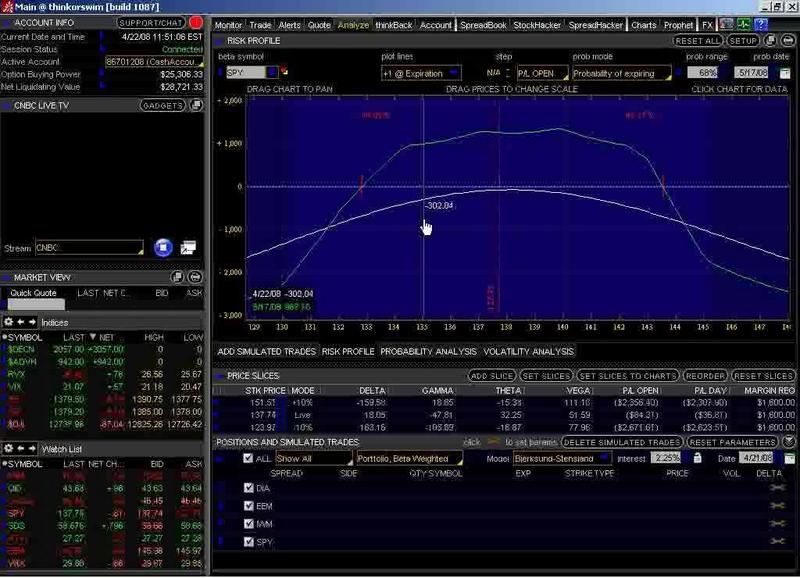This screenshot has width=800, height=578.
Task: Click the SETUP button
Action: tap(743, 40)
